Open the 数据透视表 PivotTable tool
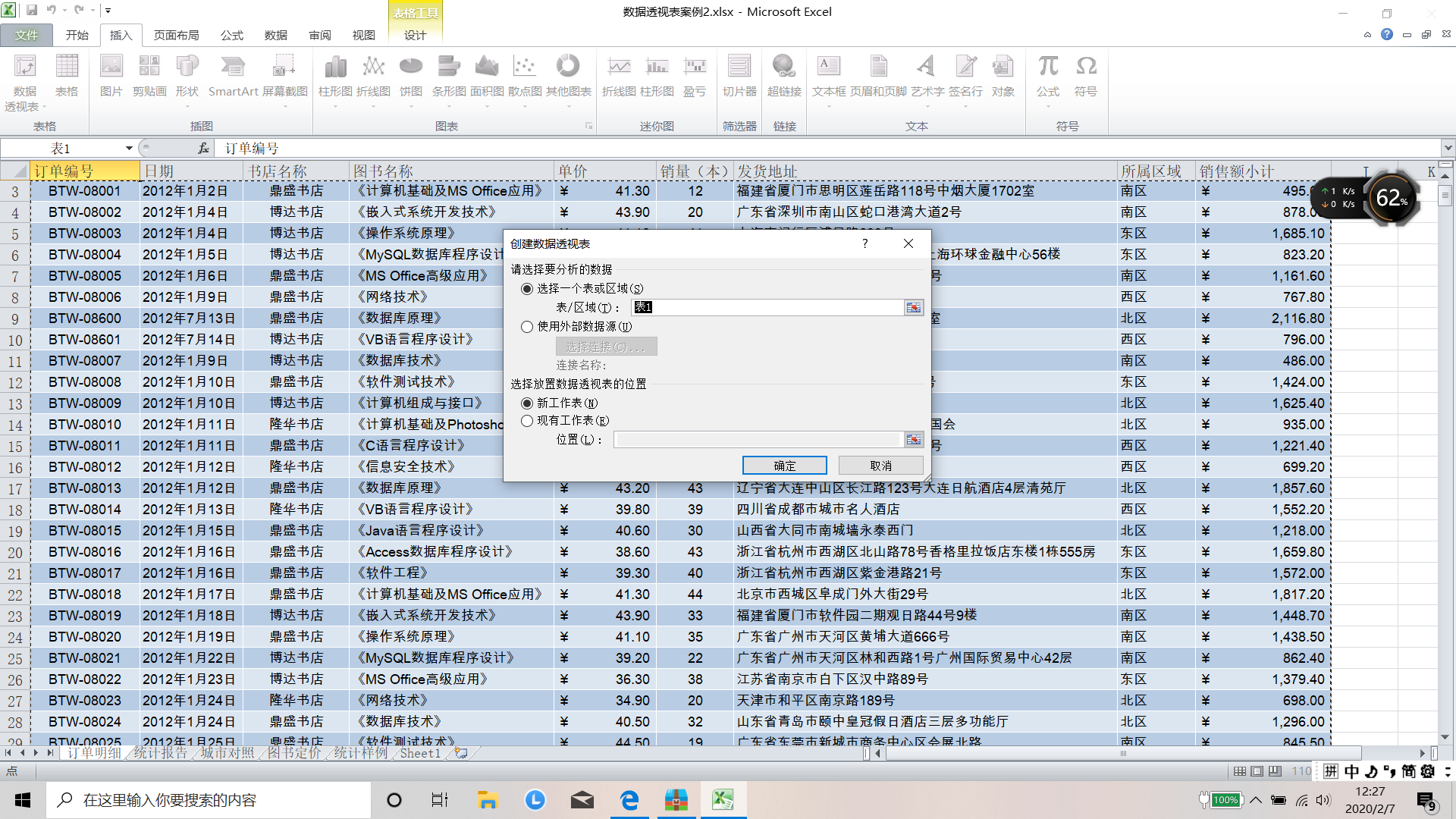This screenshot has width=1456, height=819. tap(25, 82)
